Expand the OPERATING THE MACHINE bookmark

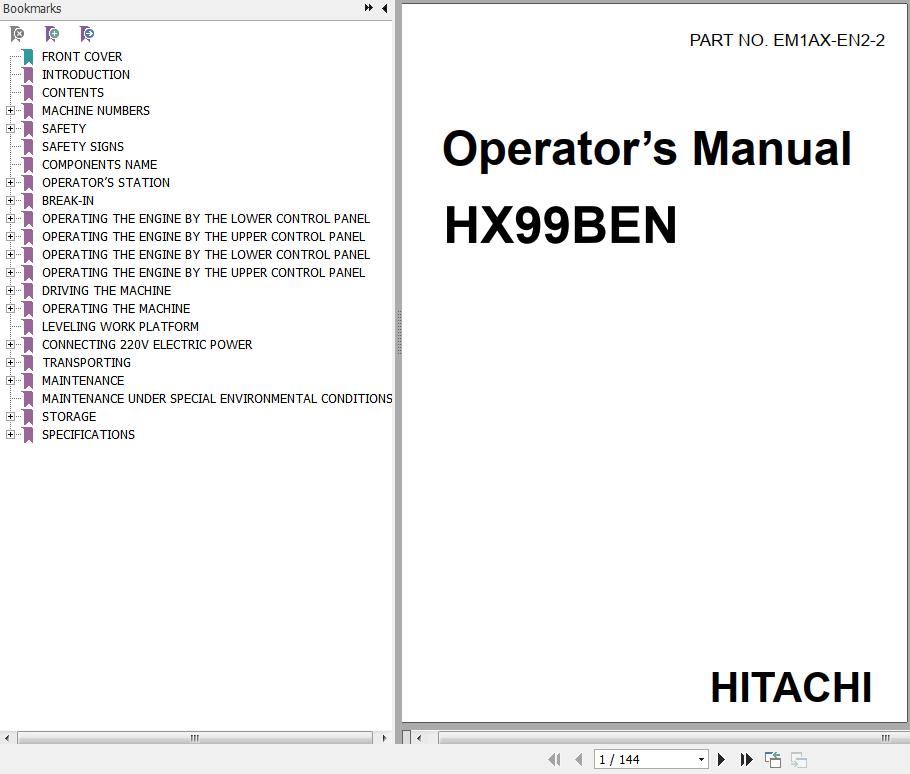click(10, 309)
